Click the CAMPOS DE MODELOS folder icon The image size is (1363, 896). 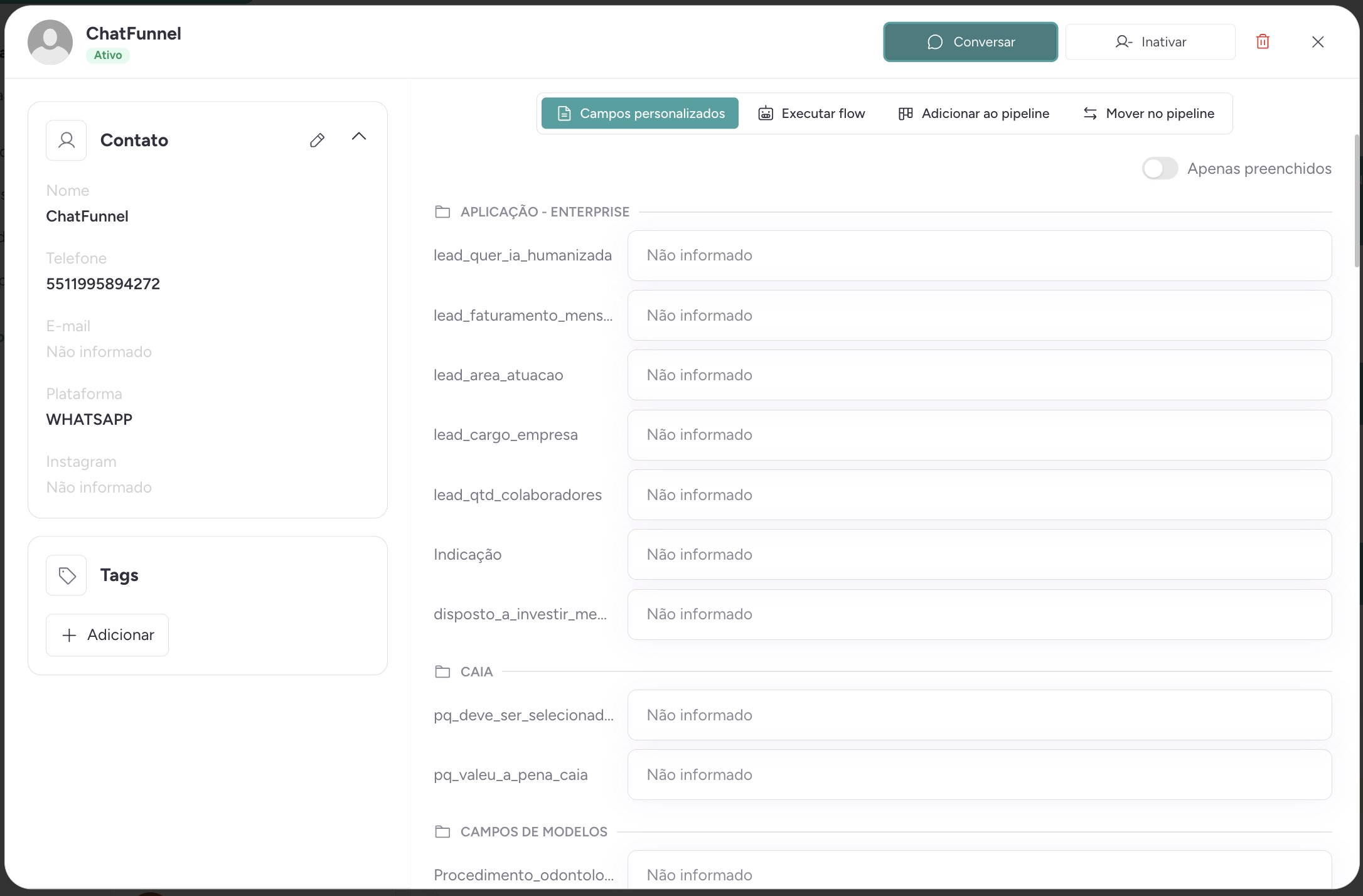(x=442, y=831)
